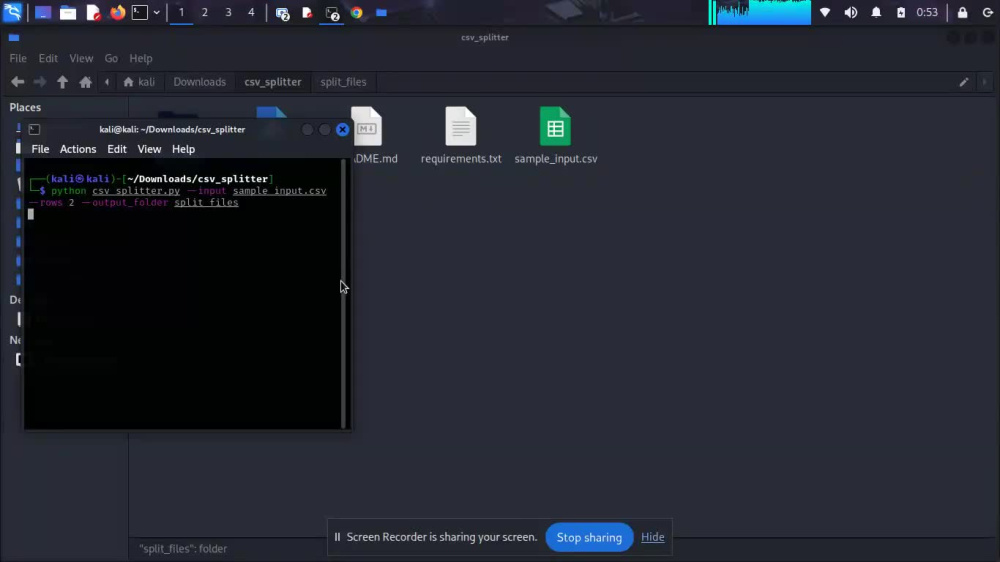The height and width of the screenshot is (562, 1000).
Task: Select the sample_input.csv file
Action: coord(555,136)
